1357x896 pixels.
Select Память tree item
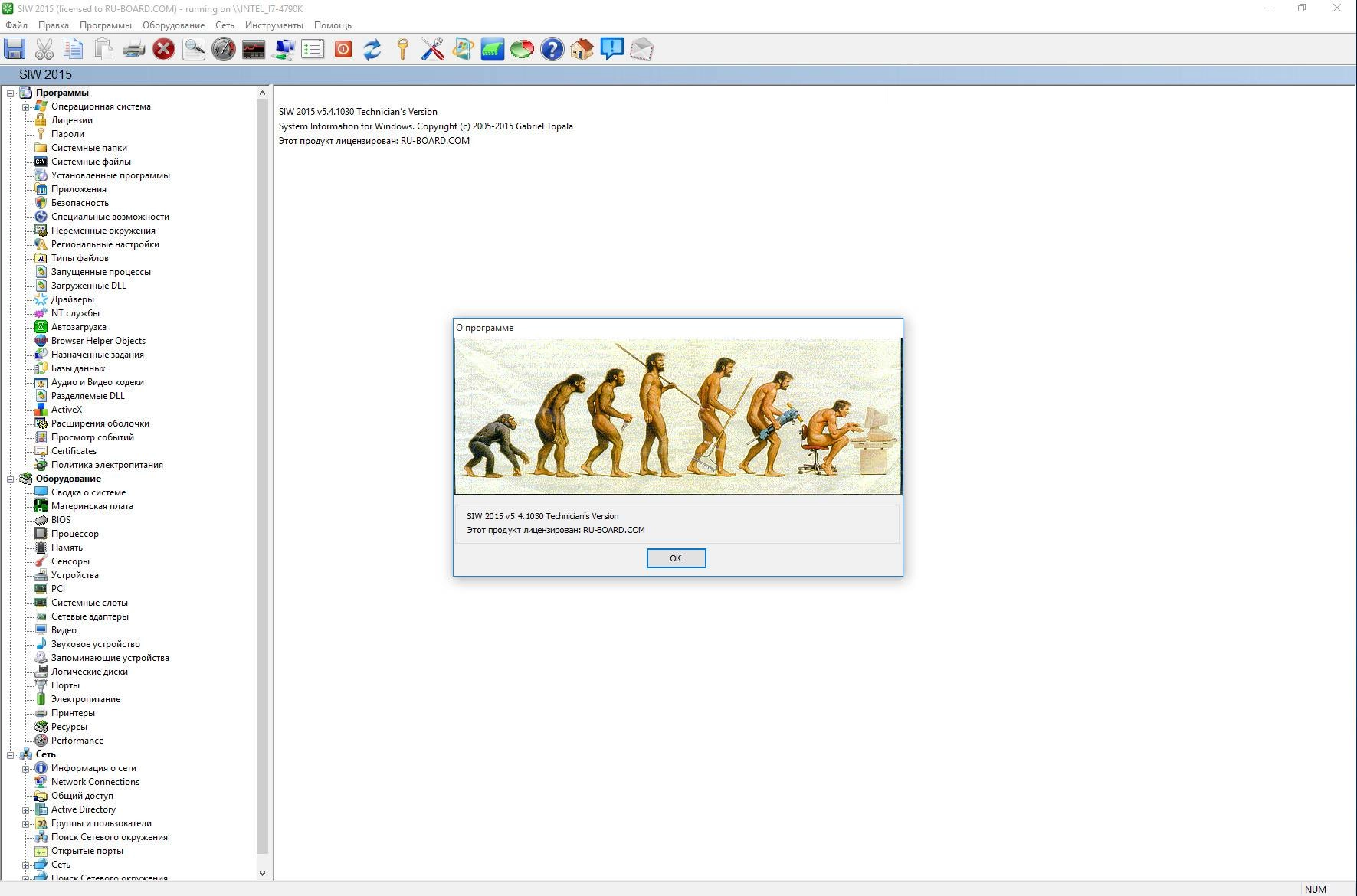[x=67, y=548]
